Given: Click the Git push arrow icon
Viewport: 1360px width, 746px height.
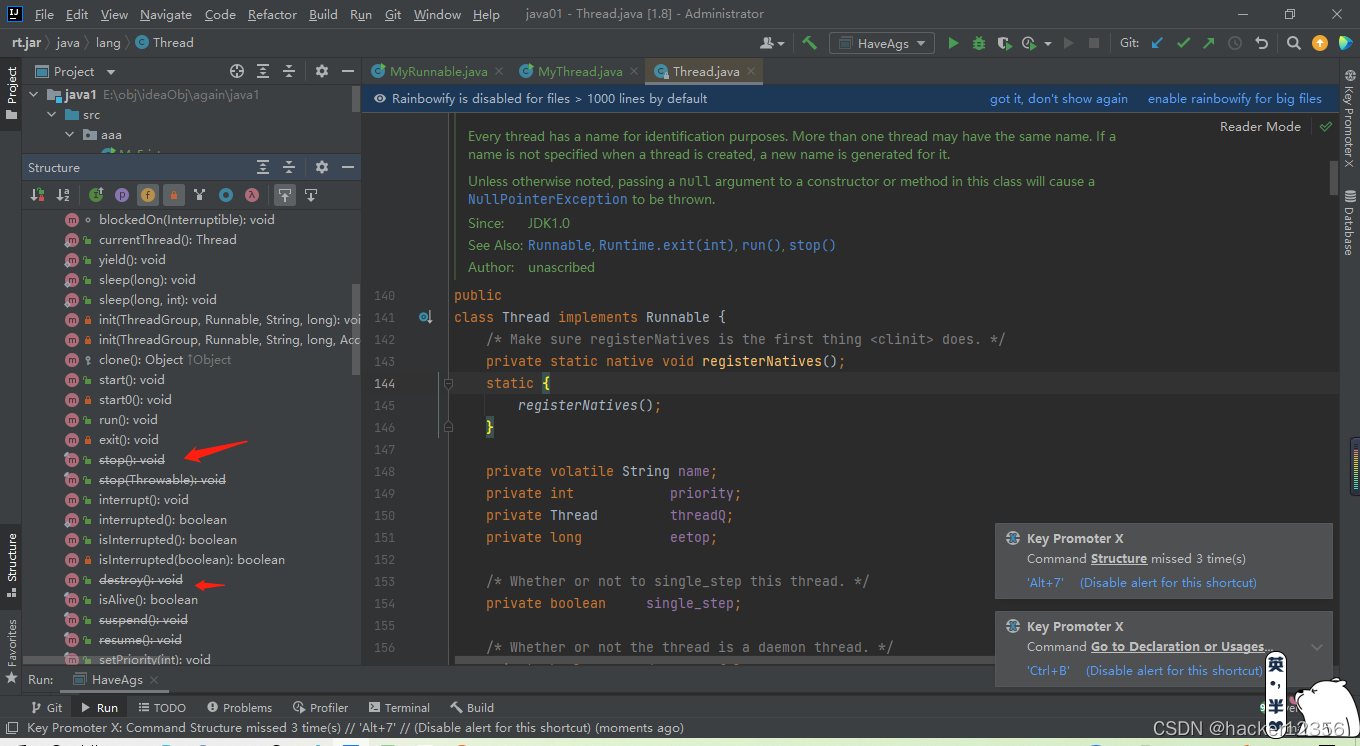Looking at the screenshot, I should [x=1209, y=43].
